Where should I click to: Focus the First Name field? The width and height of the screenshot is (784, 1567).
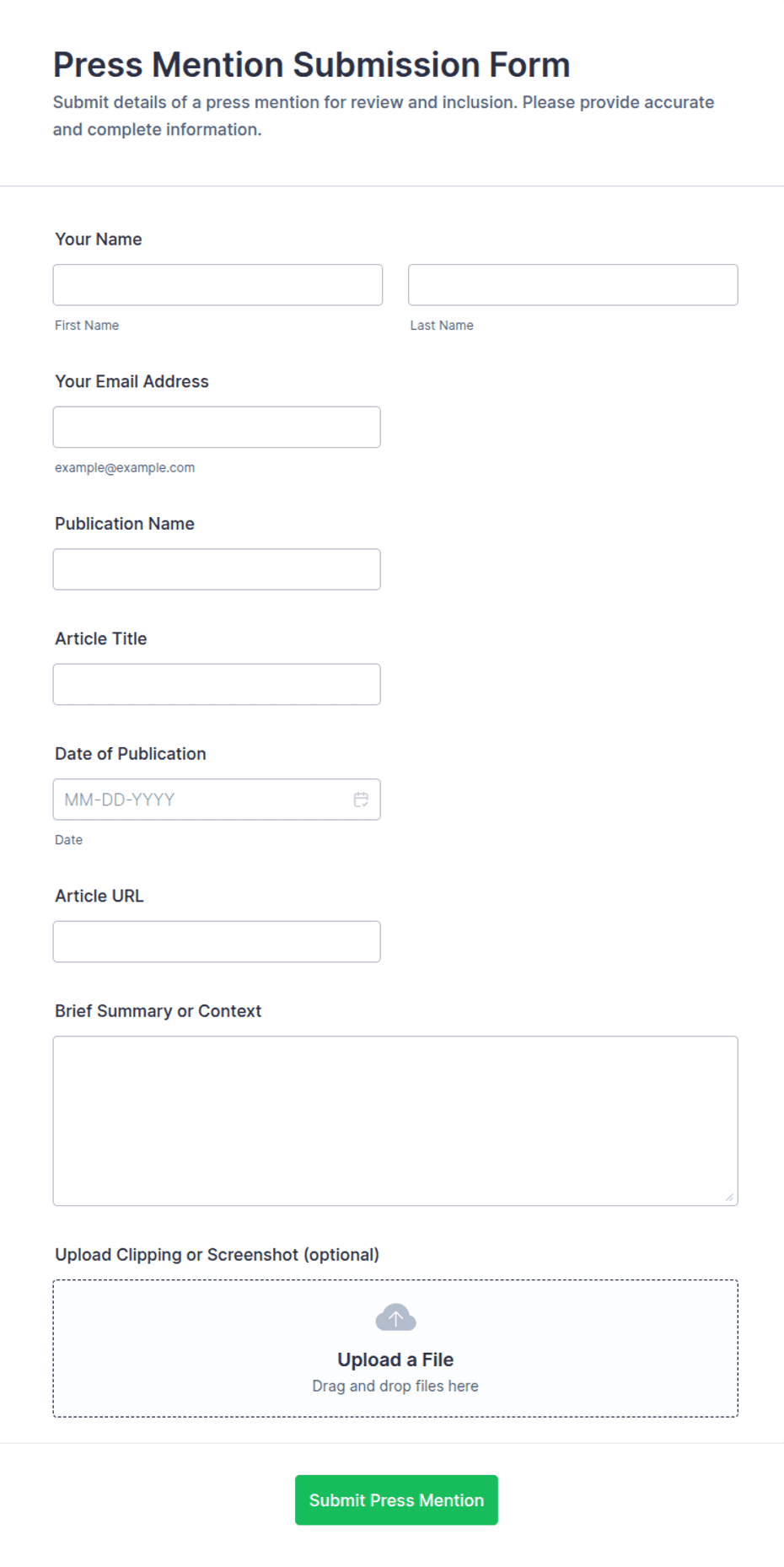(x=217, y=285)
